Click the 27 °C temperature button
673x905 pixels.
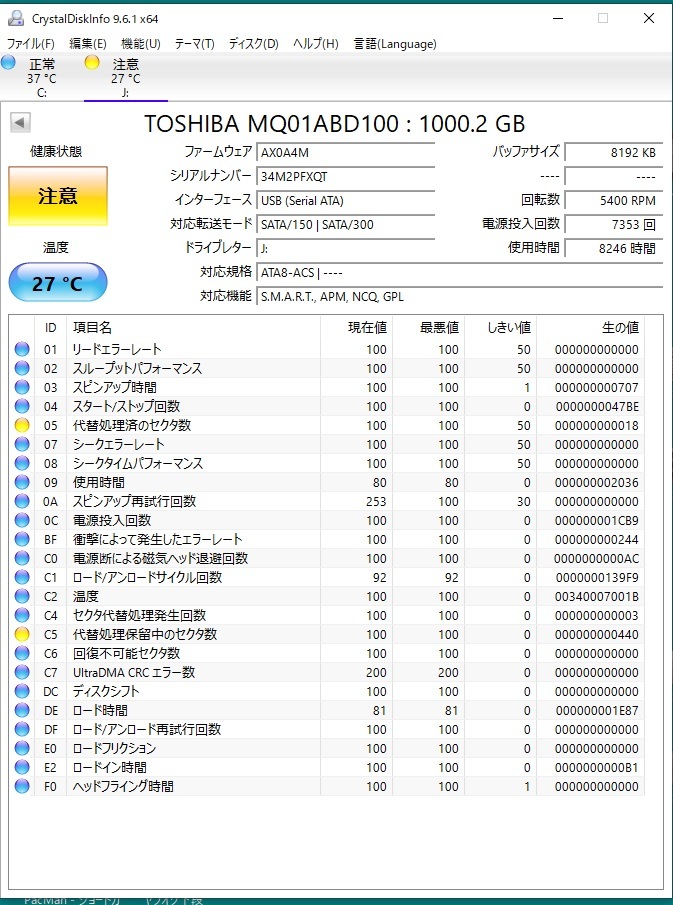58,283
